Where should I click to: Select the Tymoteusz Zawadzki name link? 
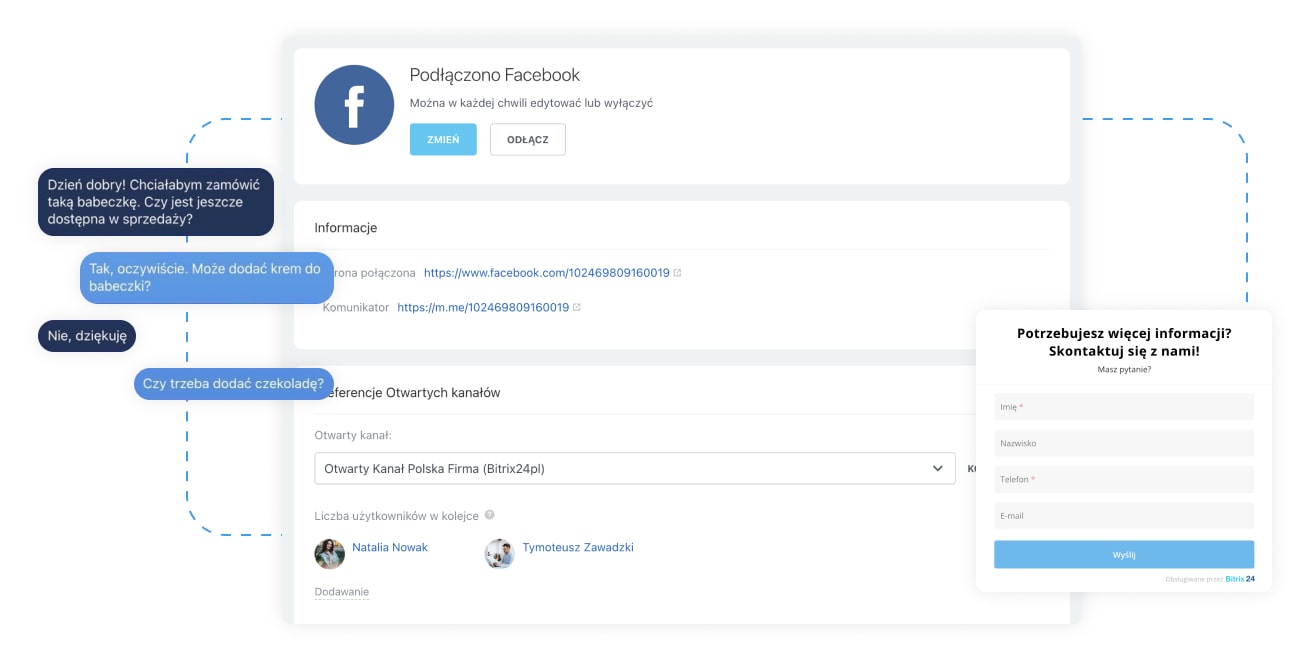coord(577,547)
